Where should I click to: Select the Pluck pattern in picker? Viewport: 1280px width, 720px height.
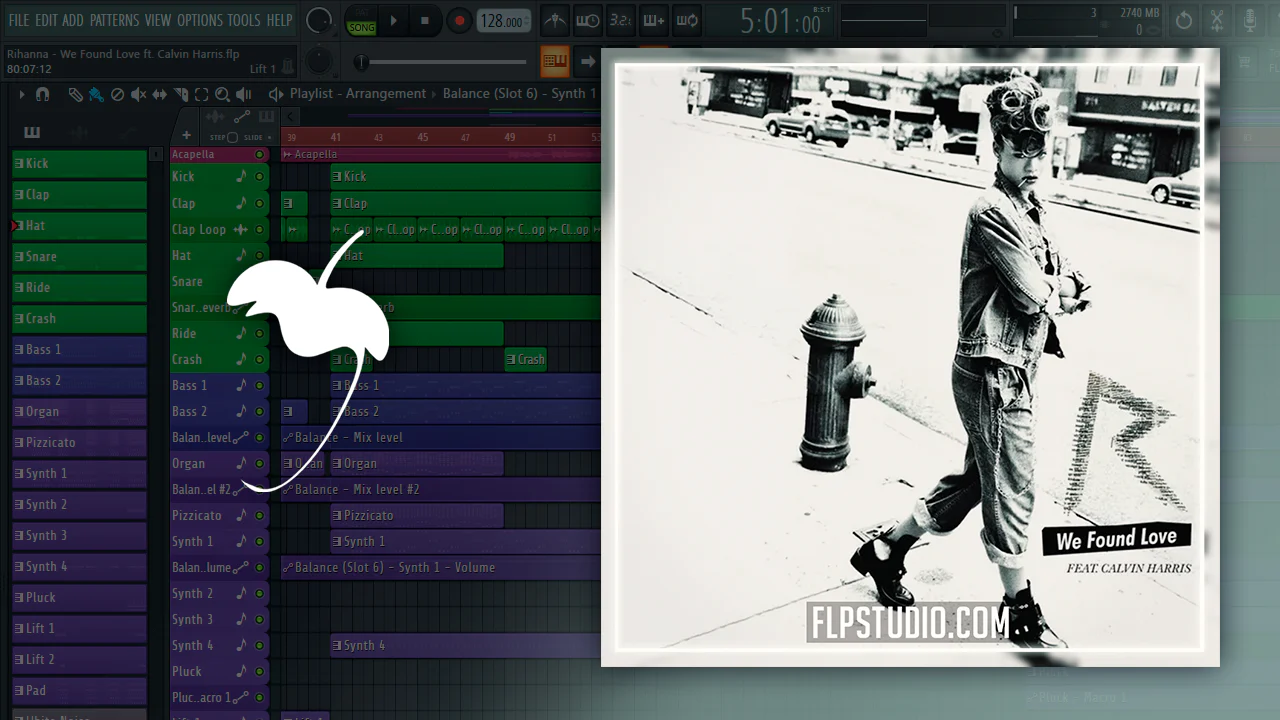pyautogui.click(x=79, y=597)
